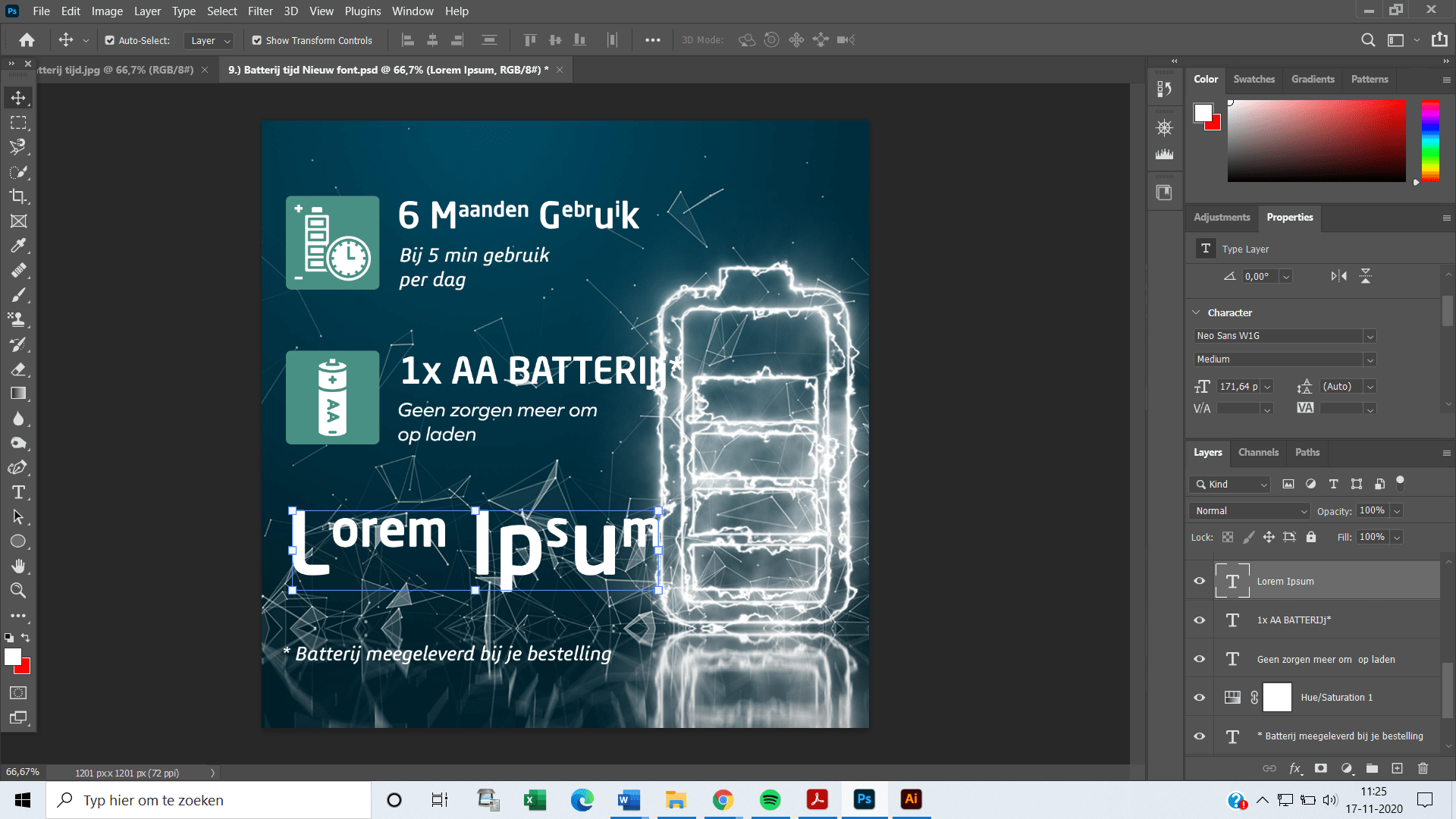Toggle visibility of the 1x AA BATTERIJ layer
The image size is (1456, 819).
point(1199,620)
